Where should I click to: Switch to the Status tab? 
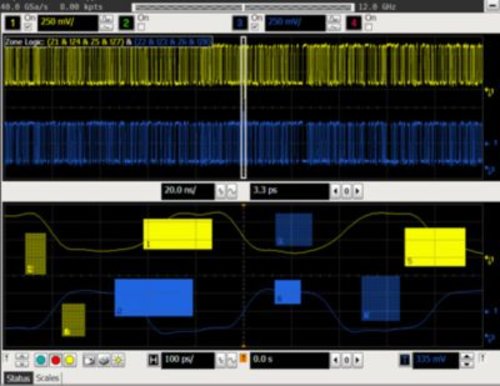click(18, 378)
